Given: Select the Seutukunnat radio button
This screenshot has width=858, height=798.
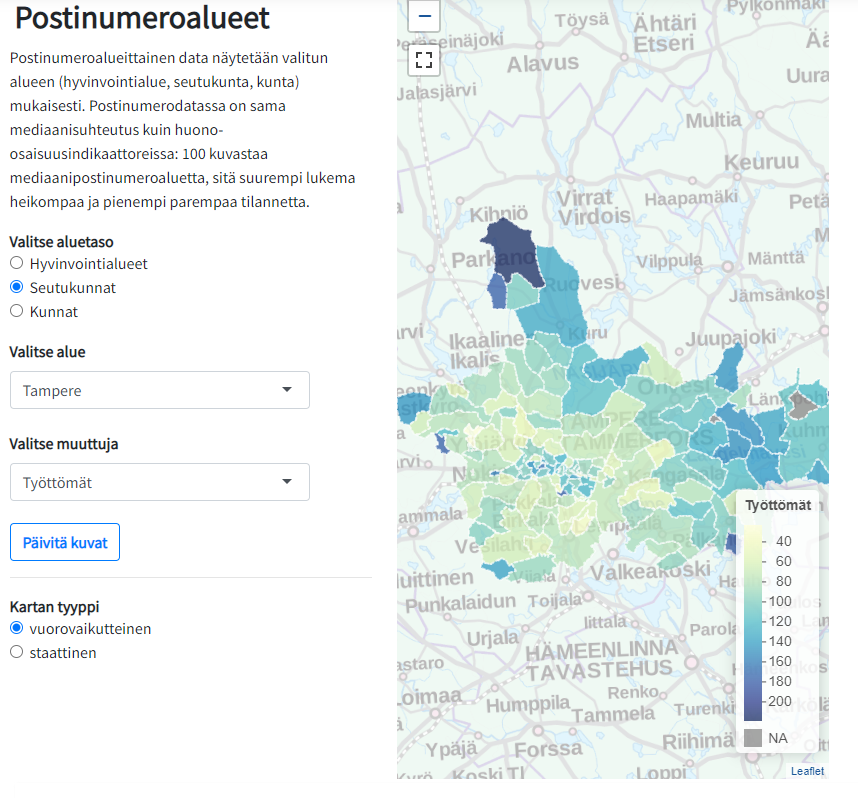Looking at the screenshot, I should [x=16, y=288].
